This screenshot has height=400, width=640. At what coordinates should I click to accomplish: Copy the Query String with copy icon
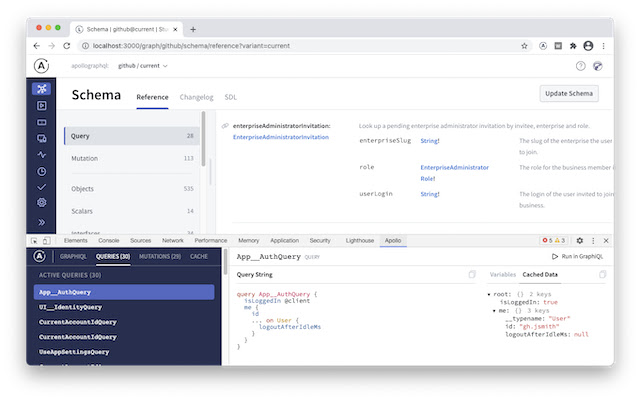472,274
